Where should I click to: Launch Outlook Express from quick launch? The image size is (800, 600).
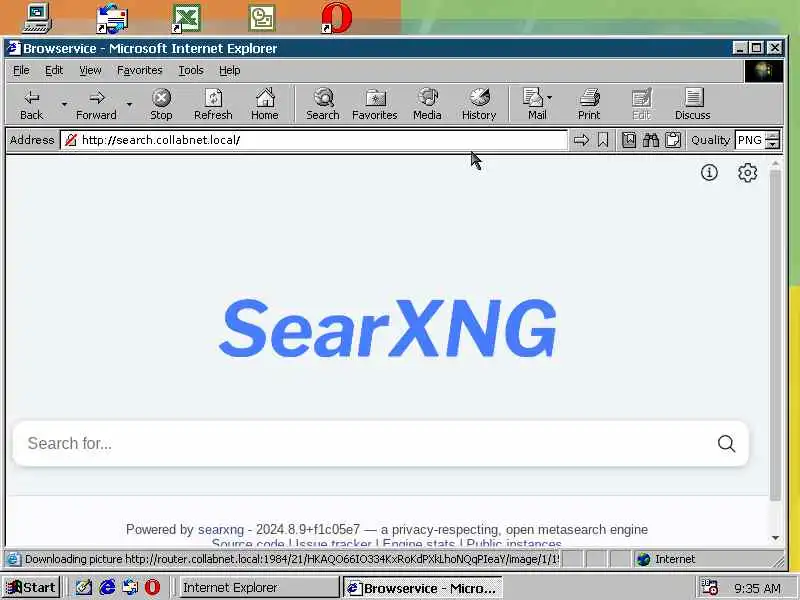tap(130, 587)
